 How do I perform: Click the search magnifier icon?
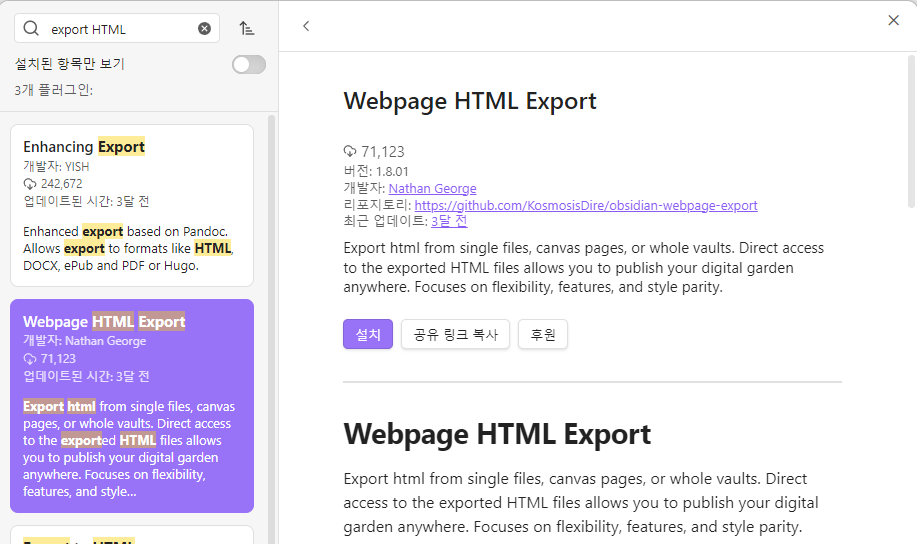coord(31,29)
